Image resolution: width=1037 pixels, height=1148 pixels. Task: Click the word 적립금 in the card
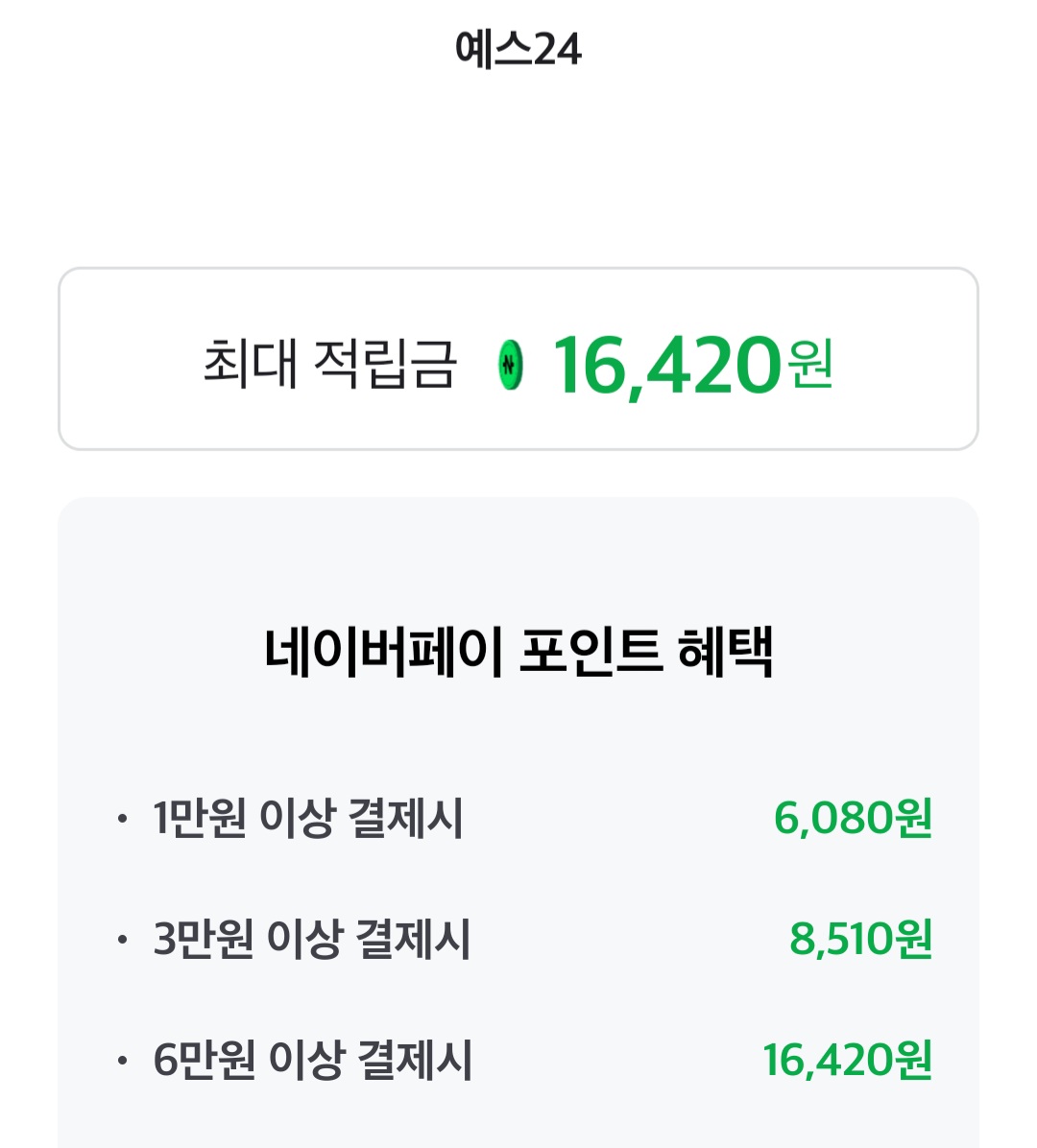(x=384, y=364)
